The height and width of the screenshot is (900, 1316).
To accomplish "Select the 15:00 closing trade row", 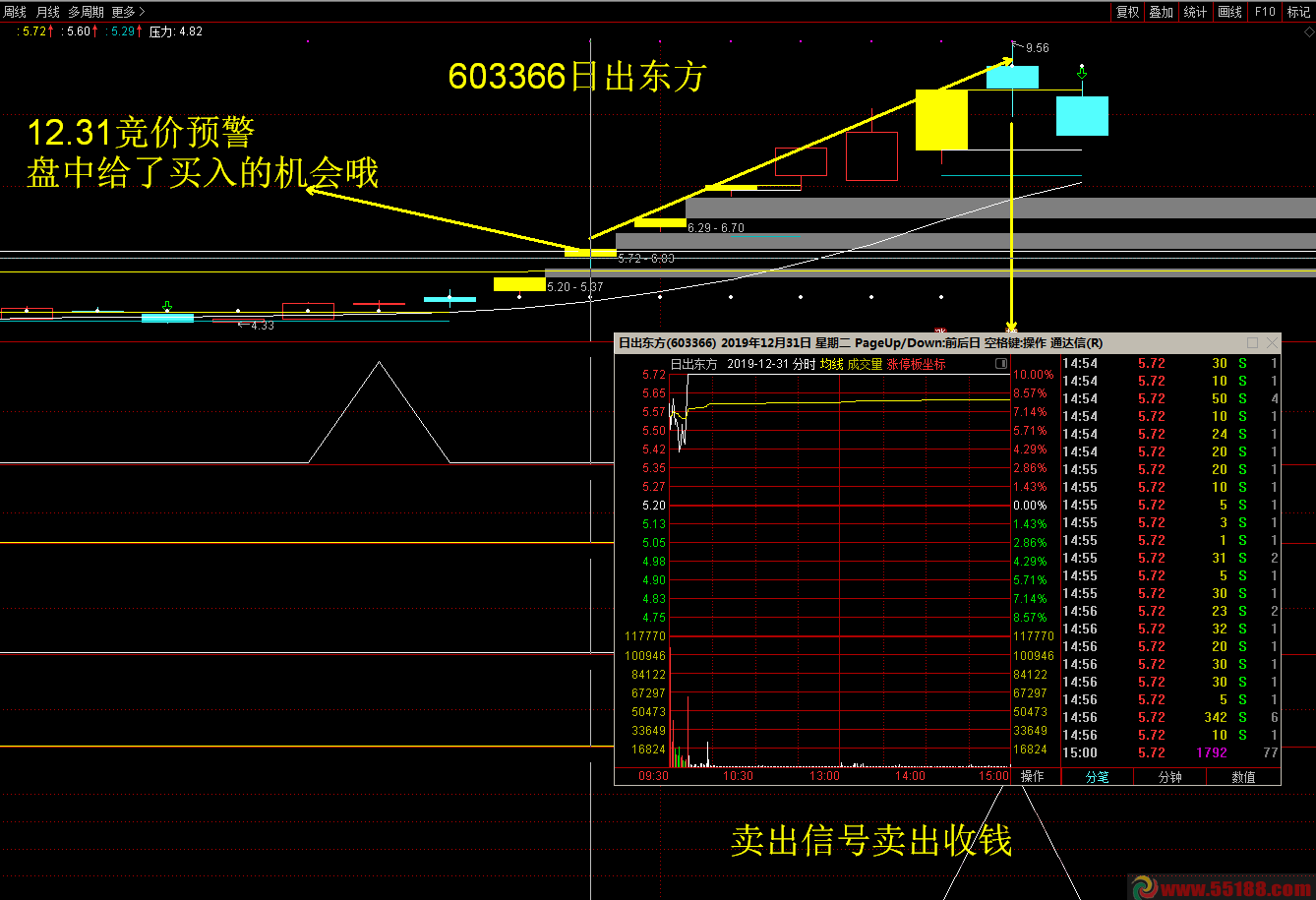I will 1170,752.
